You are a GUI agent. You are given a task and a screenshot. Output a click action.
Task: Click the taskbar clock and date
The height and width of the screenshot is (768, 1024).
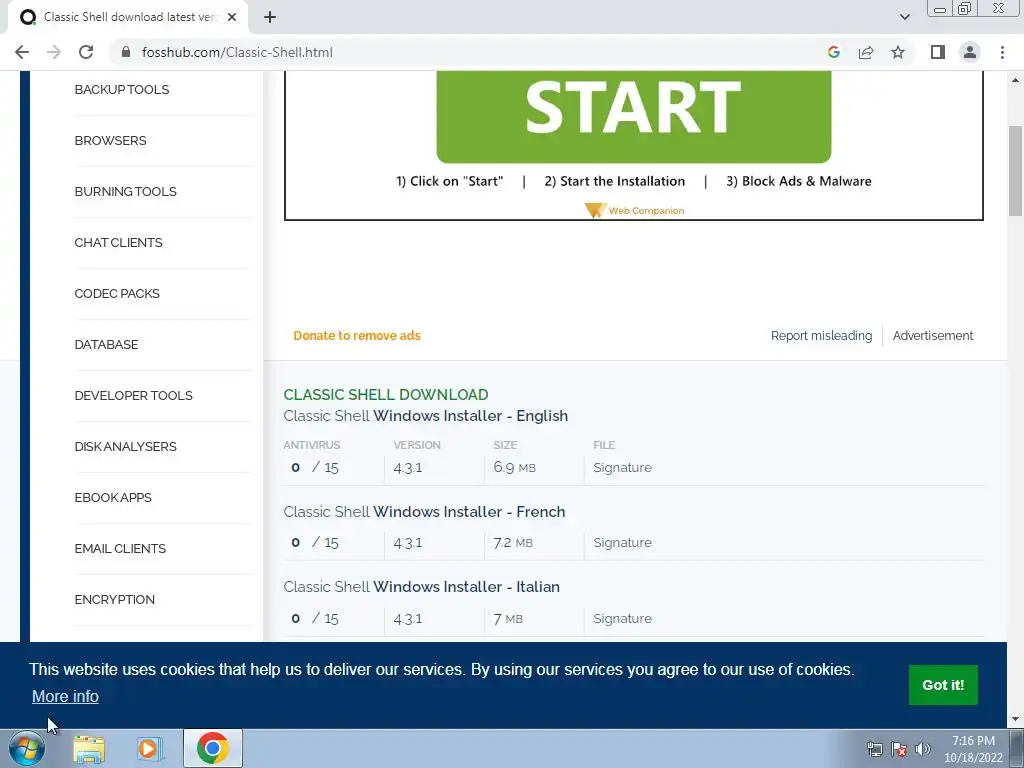click(973, 749)
